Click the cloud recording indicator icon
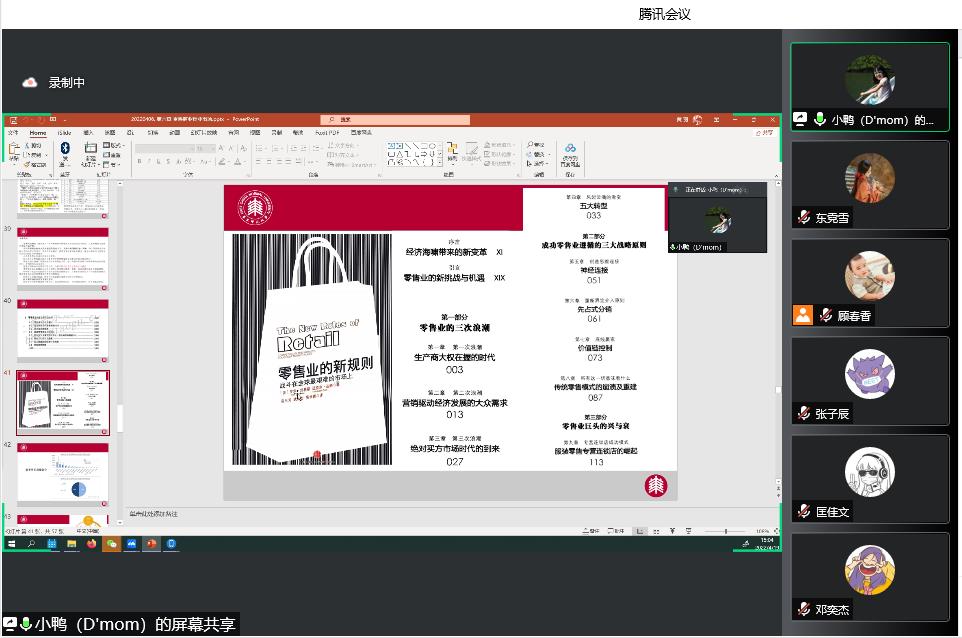 [30, 83]
